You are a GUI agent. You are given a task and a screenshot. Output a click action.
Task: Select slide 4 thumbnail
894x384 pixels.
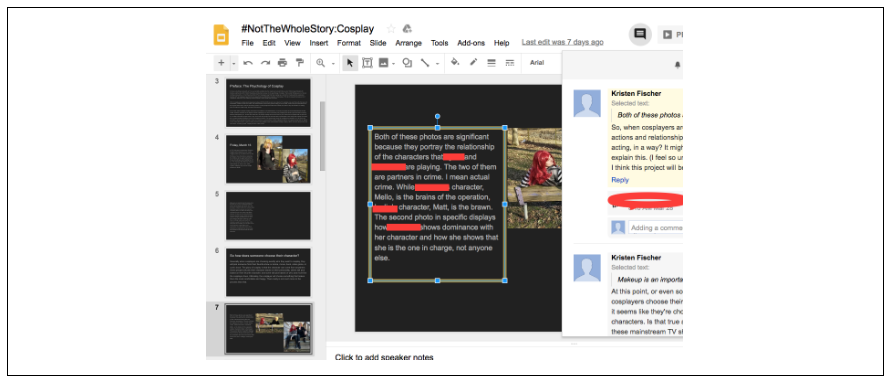(x=268, y=159)
